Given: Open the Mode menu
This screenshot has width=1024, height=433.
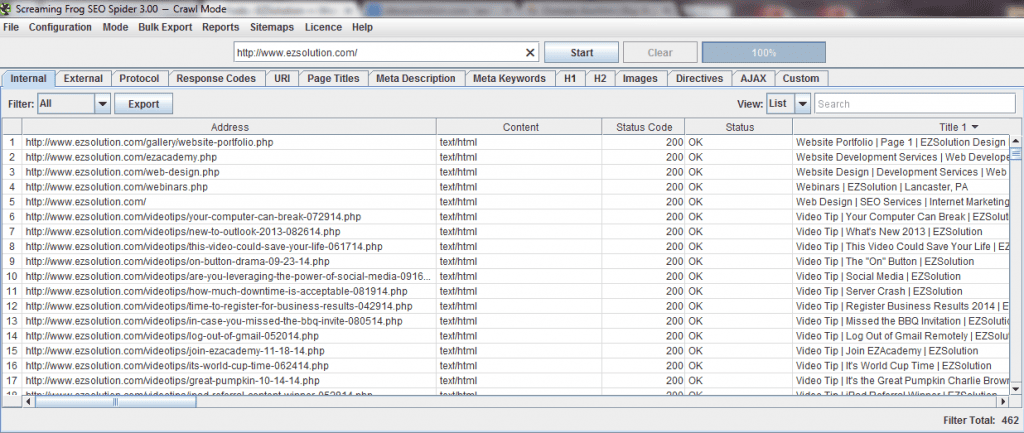Looking at the screenshot, I should pyautogui.click(x=115, y=27).
